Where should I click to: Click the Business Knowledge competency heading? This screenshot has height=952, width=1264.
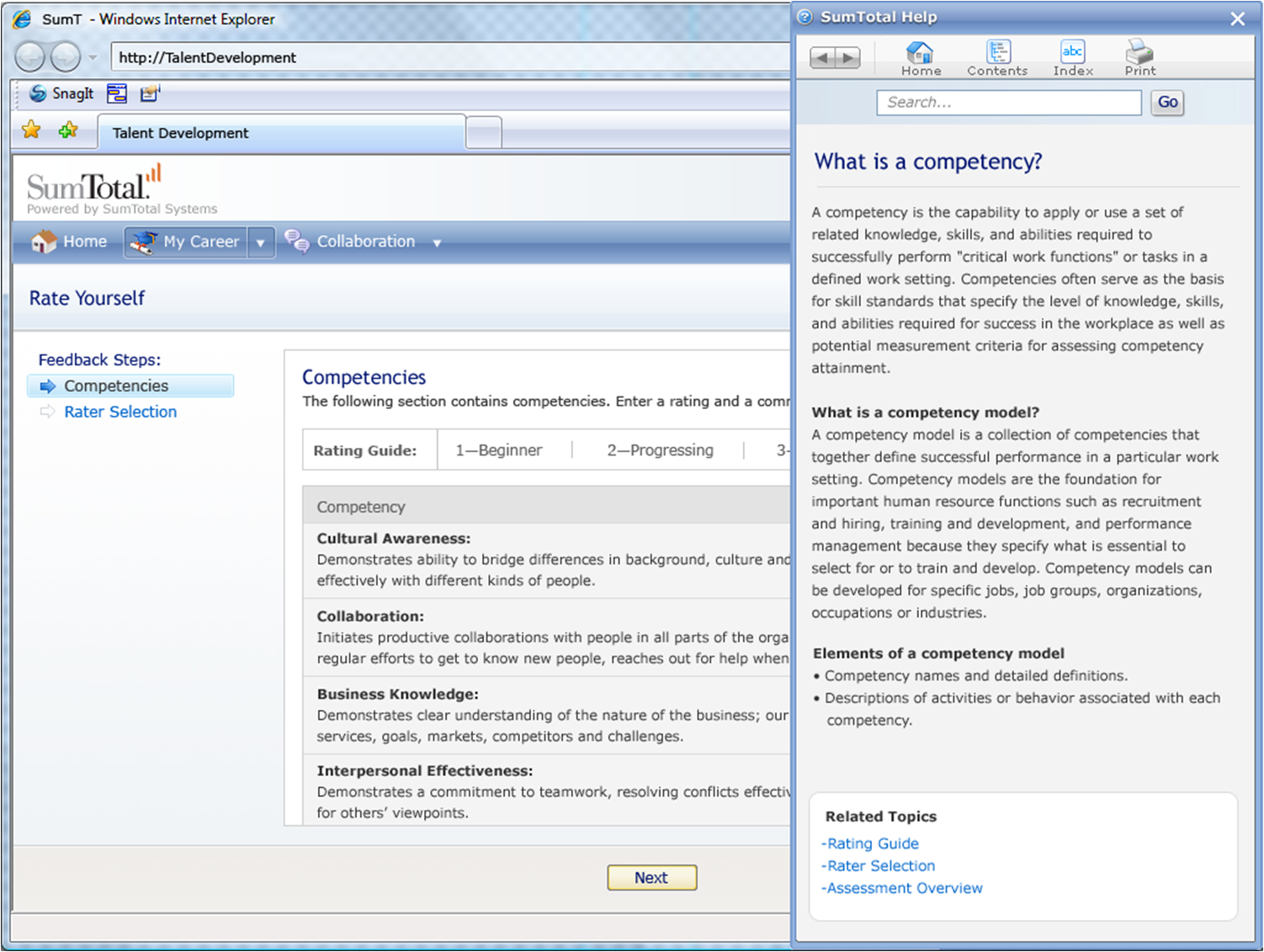tap(397, 694)
